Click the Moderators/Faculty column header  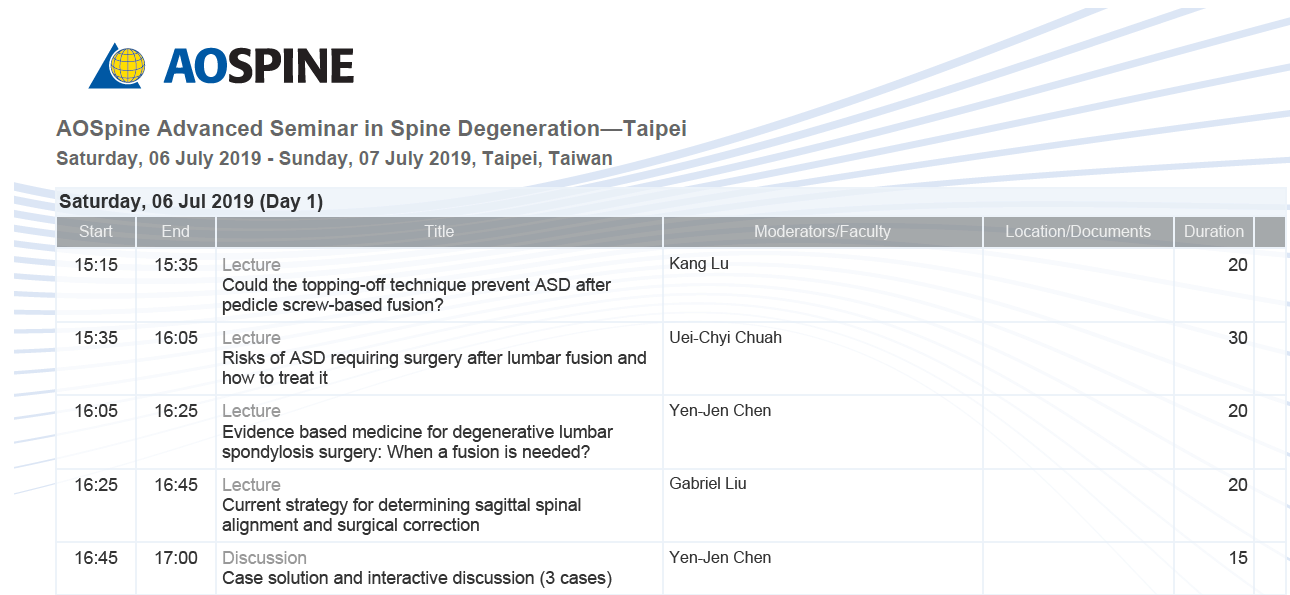(822, 232)
